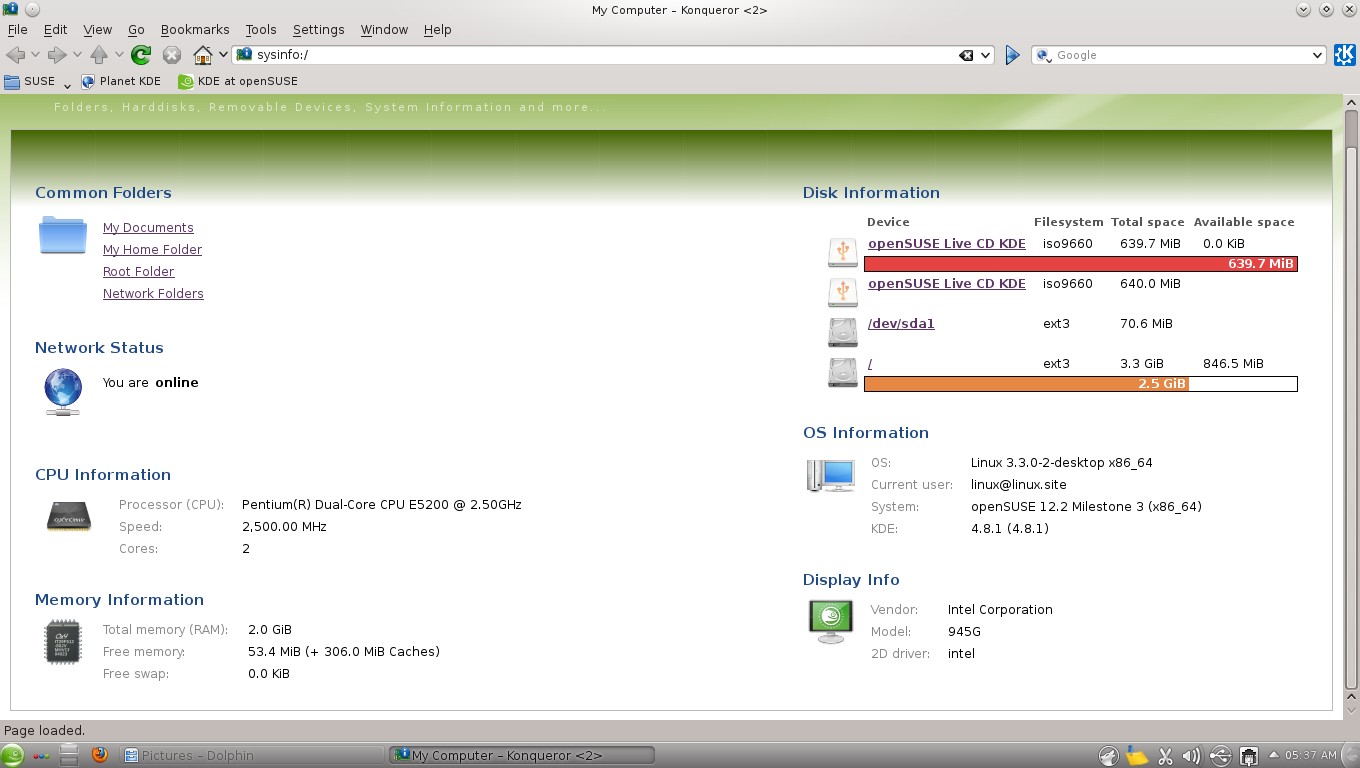Image resolution: width=1360 pixels, height=768 pixels.
Task: Open the Window menu
Action: [384, 30]
